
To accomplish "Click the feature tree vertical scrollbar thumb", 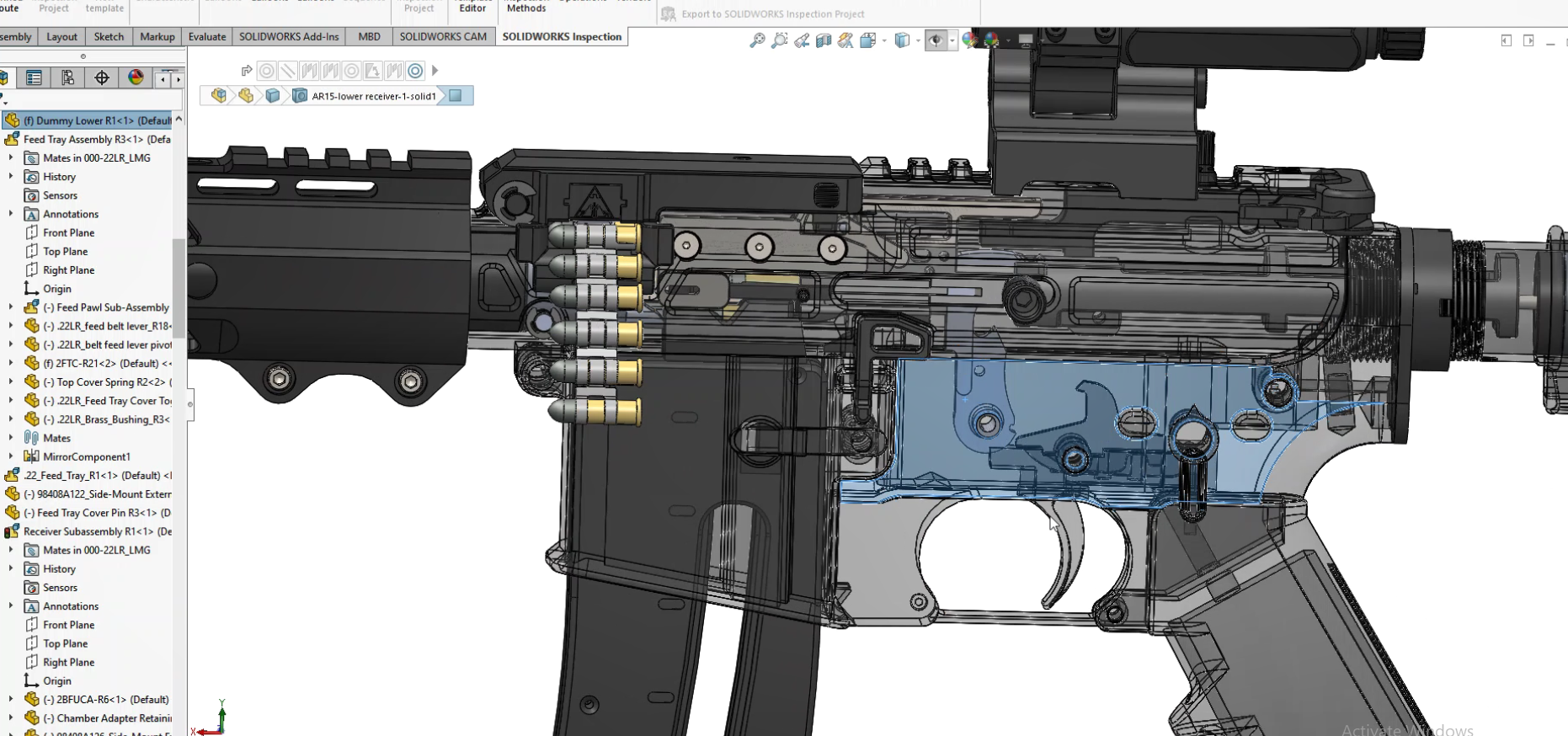I will [179, 288].
